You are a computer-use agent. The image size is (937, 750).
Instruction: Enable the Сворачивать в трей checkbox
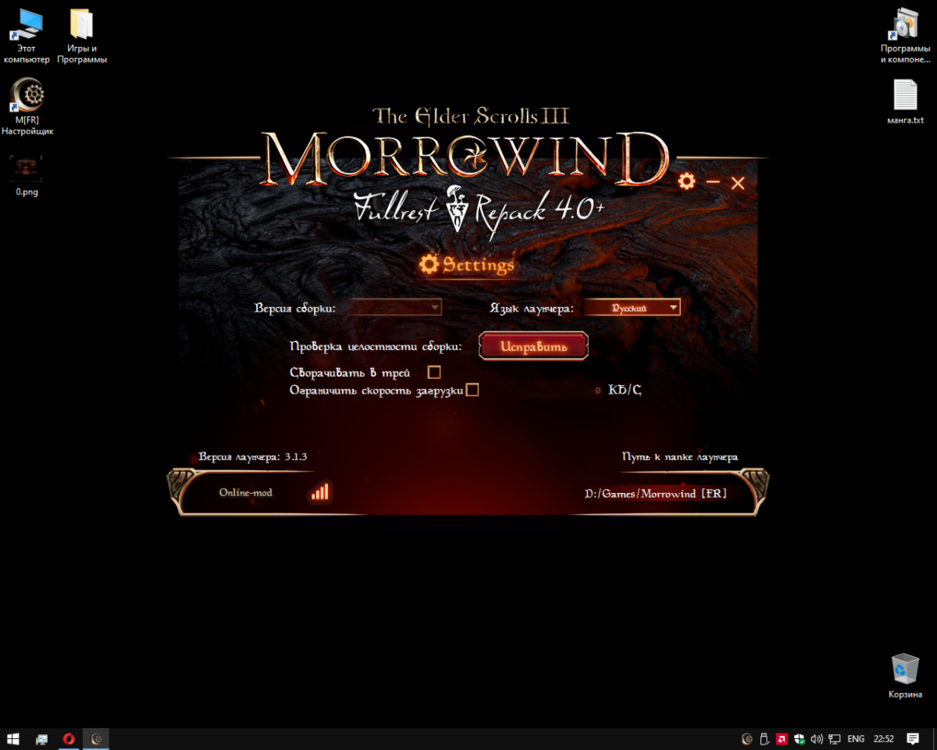click(434, 372)
